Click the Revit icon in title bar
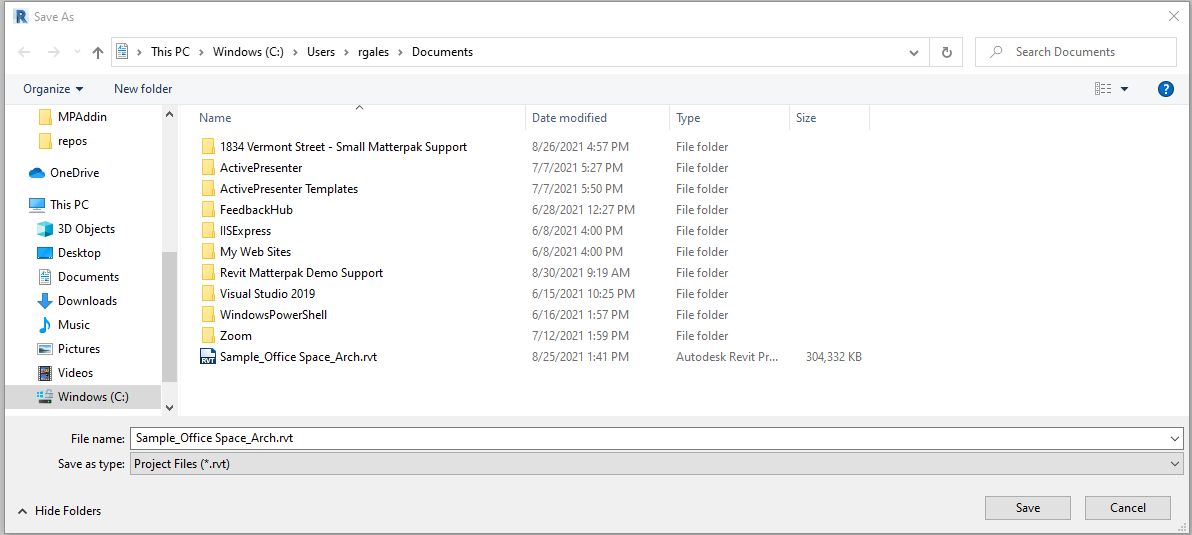The width and height of the screenshot is (1192, 535). pos(21,16)
